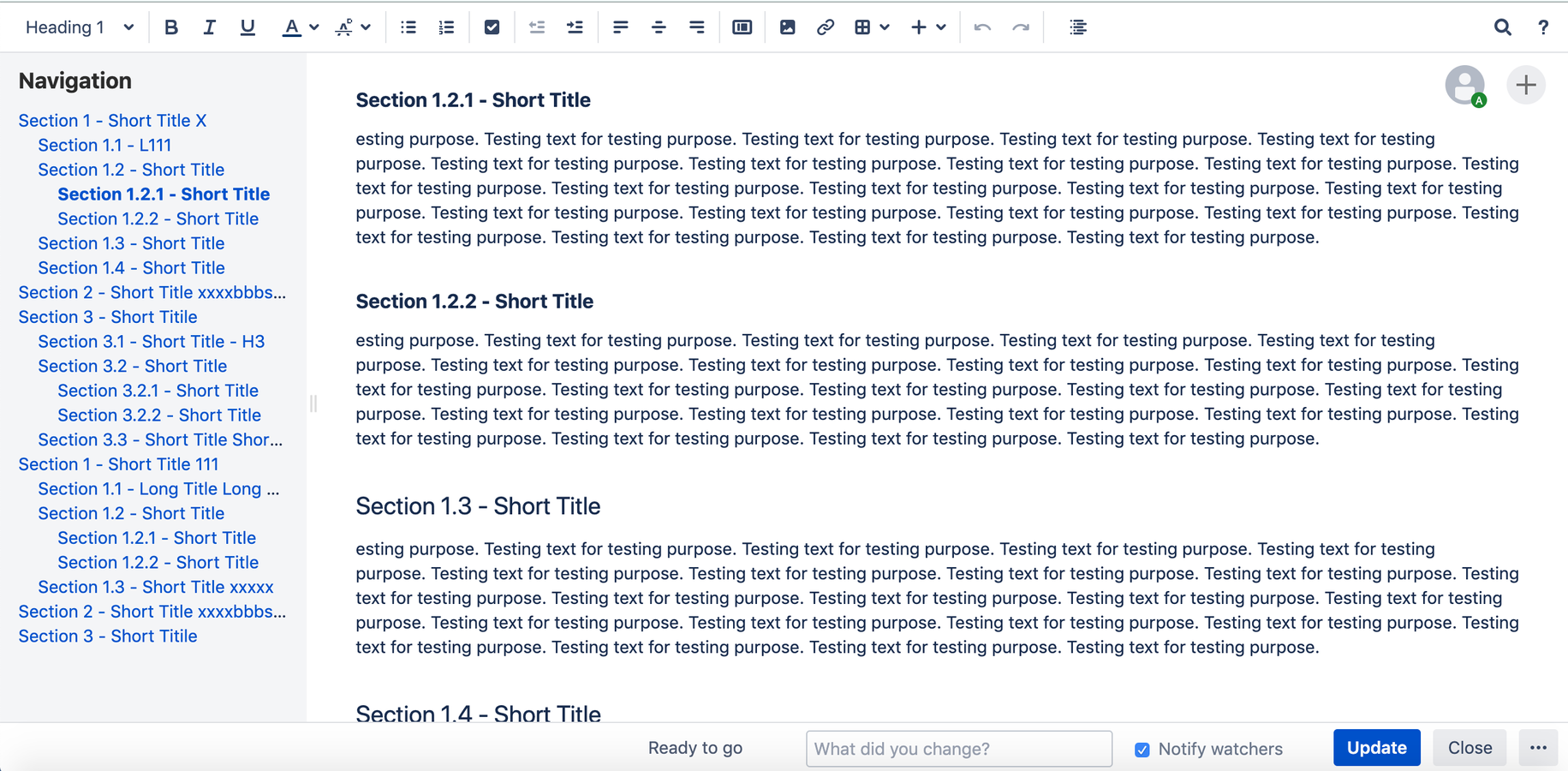
Task: Click the 'What did you change?' field
Action: pyautogui.click(x=959, y=749)
